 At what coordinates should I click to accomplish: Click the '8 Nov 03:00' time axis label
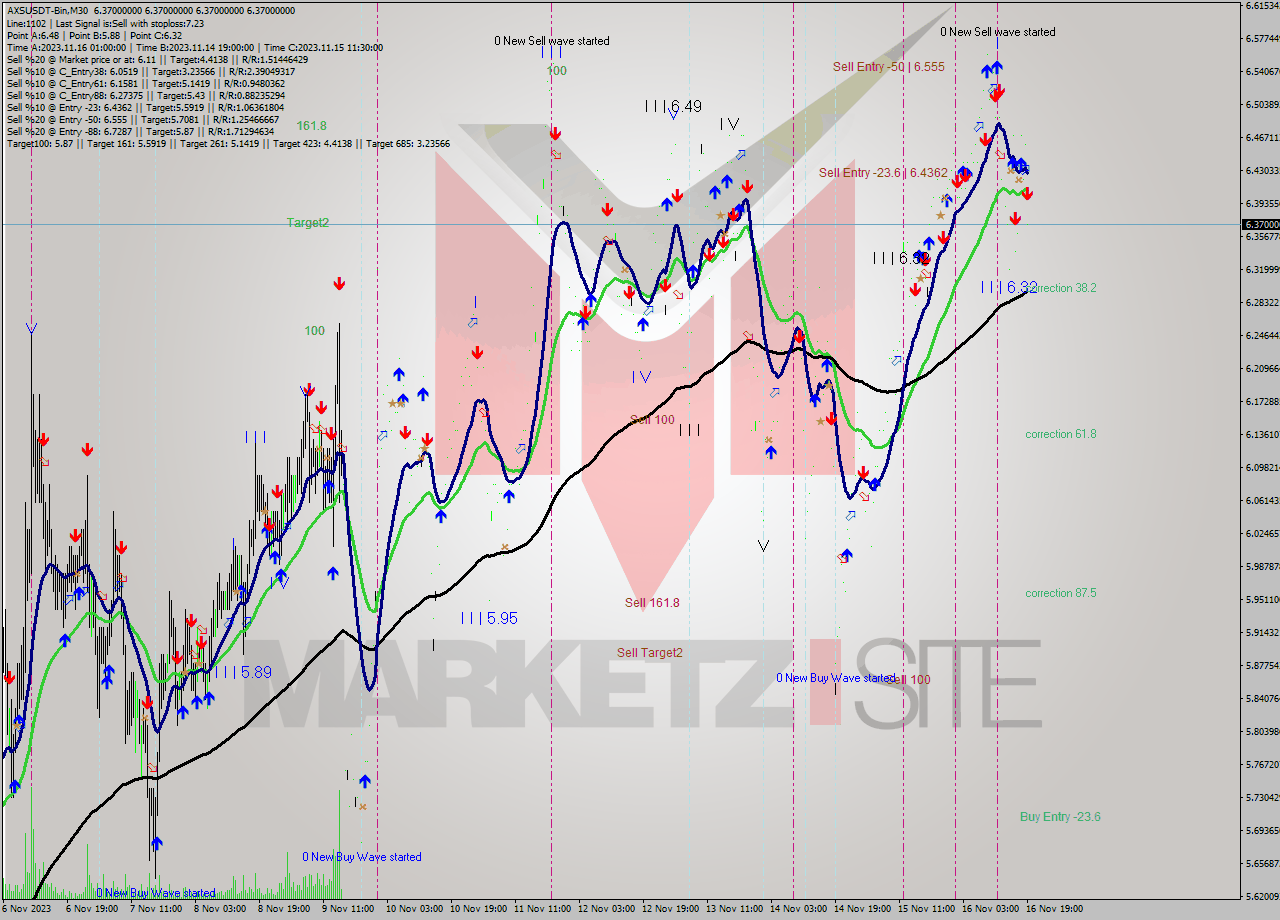pos(220,909)
